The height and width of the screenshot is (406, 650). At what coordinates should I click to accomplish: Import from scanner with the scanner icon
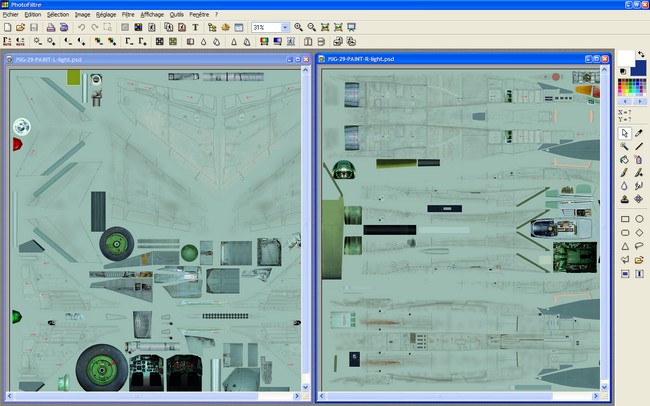point(64,27)
